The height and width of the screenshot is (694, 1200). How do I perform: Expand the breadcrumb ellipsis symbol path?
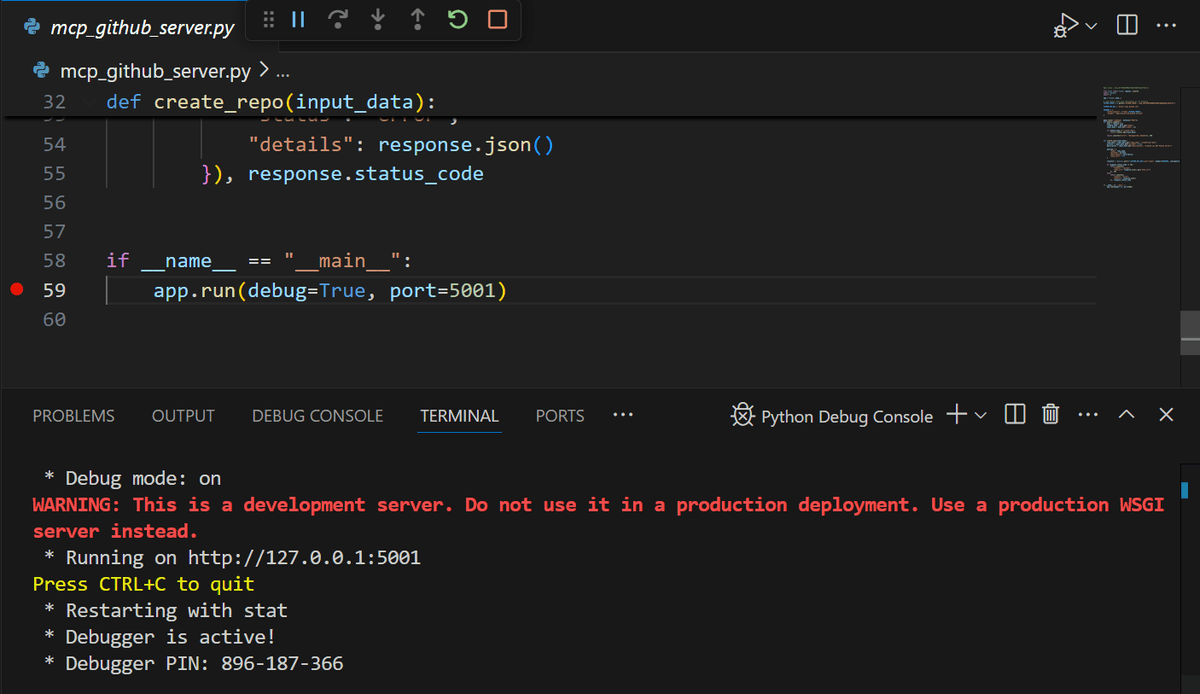point(282,72)
